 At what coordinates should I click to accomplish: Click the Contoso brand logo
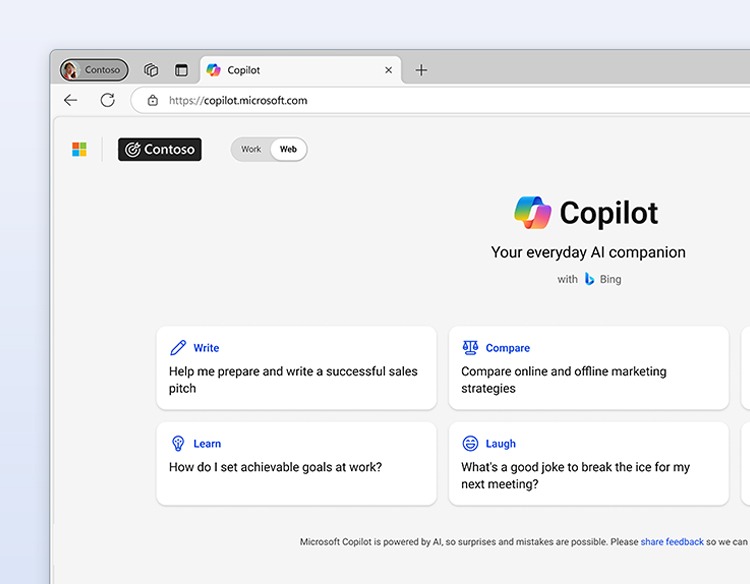(160, 150)
